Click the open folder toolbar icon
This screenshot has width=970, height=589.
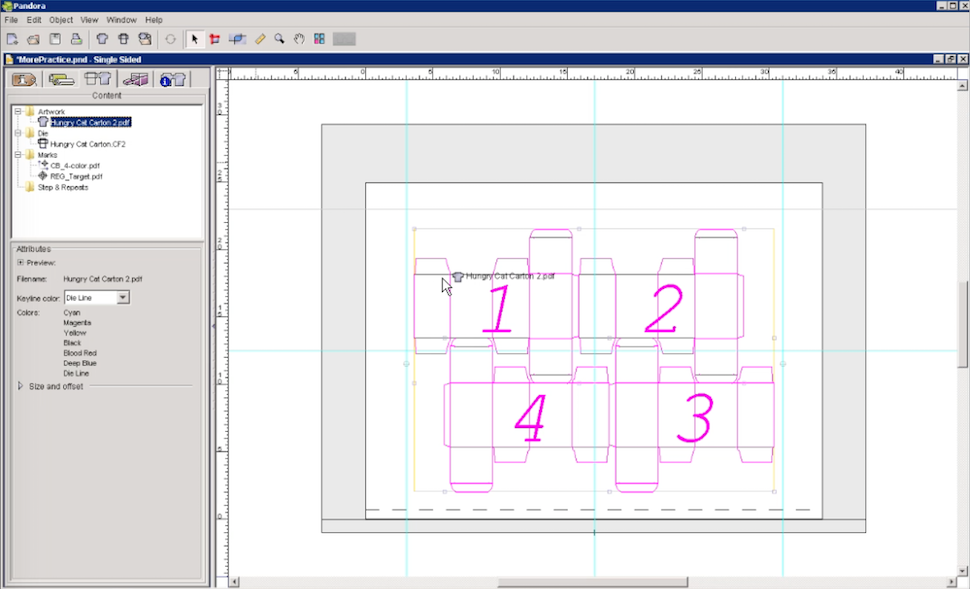(x=33, y=39)
